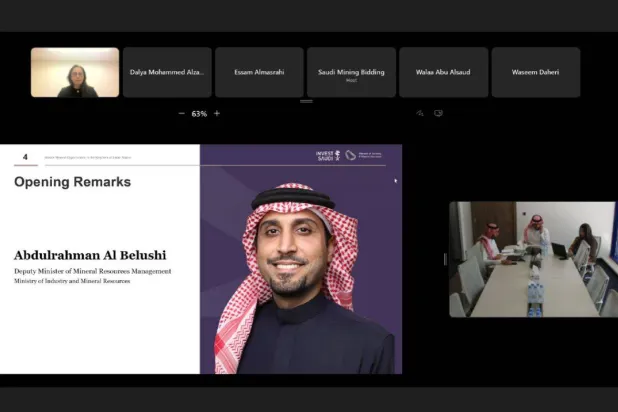Zoom out shared content with minus icon
The height and width of the screenshot is (412, 618).
tap(181, 114)
